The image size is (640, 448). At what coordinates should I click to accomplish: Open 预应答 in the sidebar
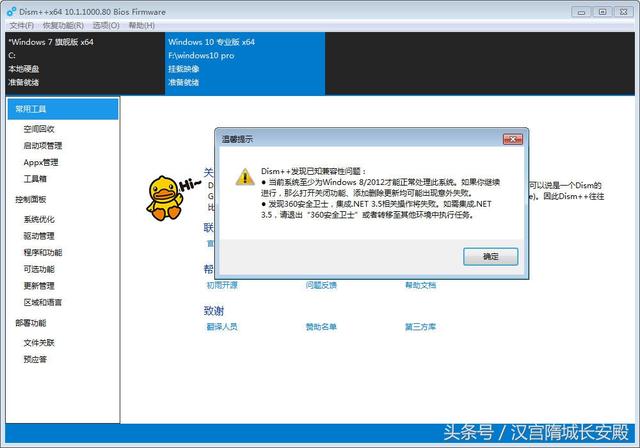tap(35, 359)
